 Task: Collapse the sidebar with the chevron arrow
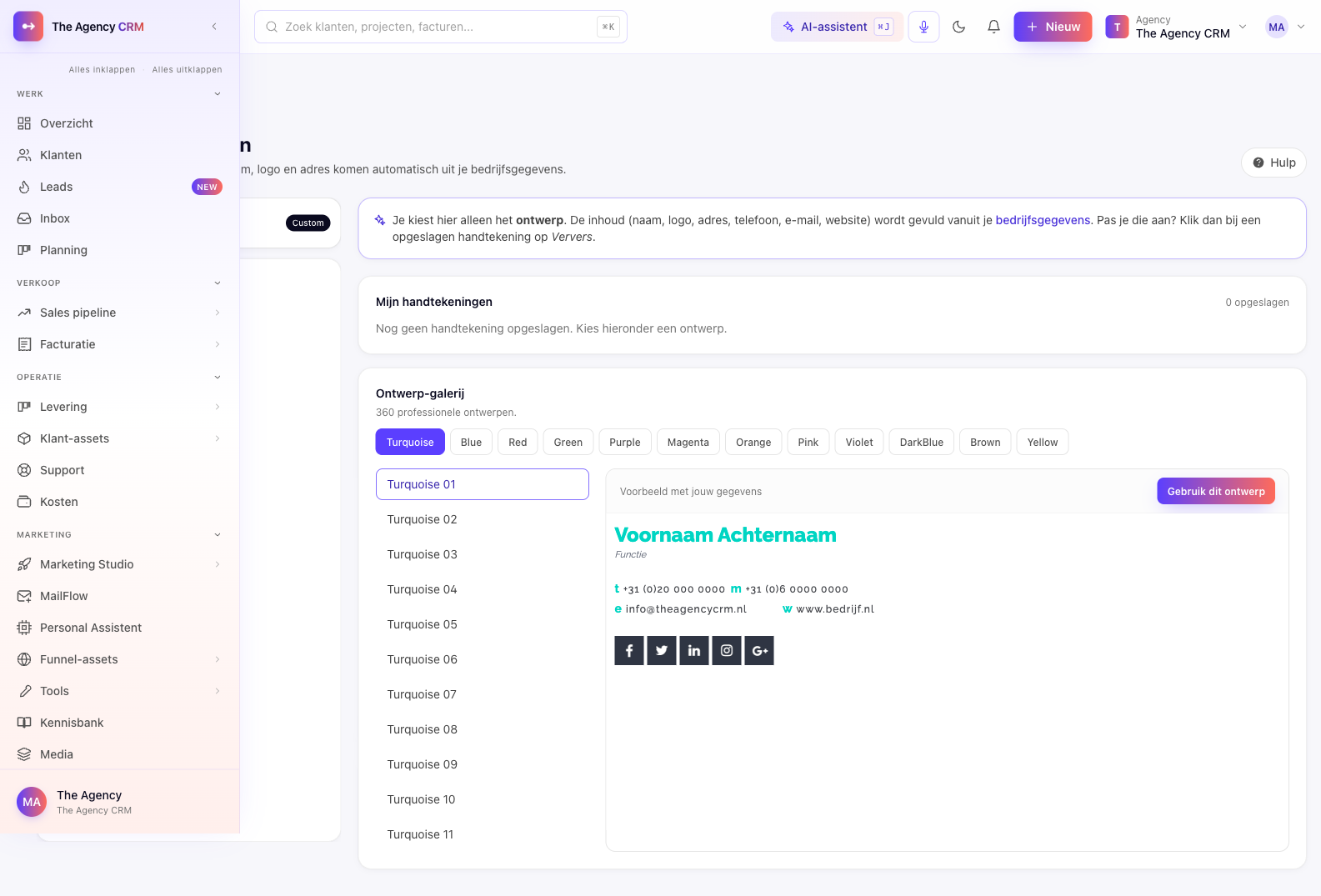tap(214, 27)
